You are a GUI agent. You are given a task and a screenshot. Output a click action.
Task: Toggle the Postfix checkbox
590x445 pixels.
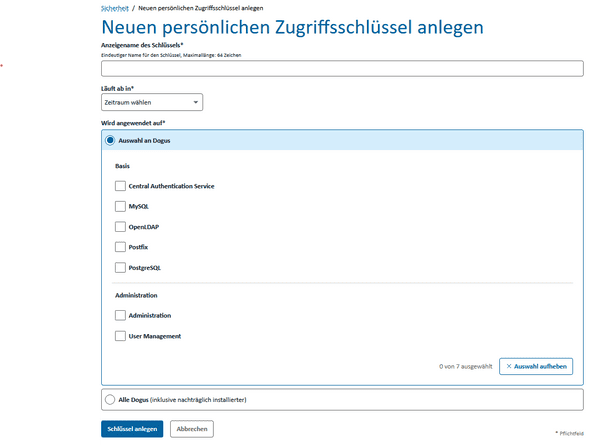pos(120,247)
